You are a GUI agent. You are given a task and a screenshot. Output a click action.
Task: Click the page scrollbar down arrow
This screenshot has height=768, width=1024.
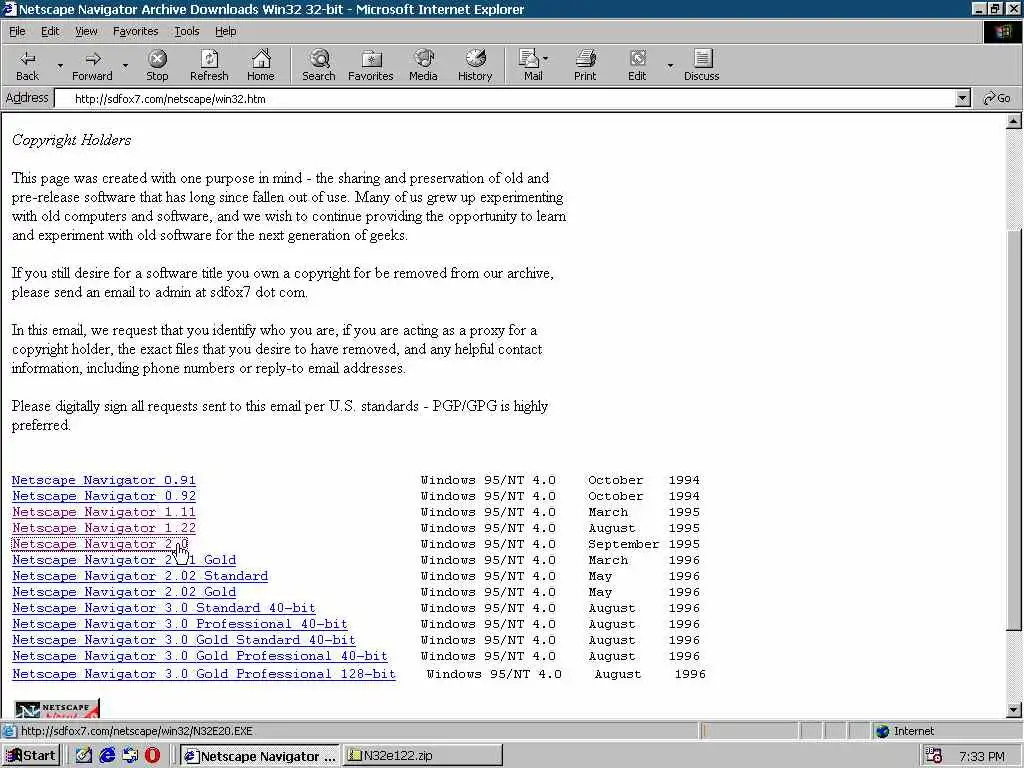[x=1014, y=710]
